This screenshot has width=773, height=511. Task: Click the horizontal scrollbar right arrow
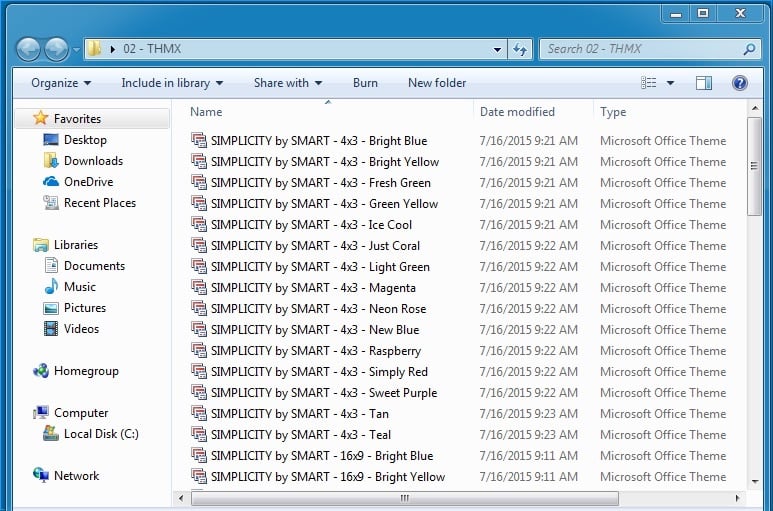click(737, 498)
